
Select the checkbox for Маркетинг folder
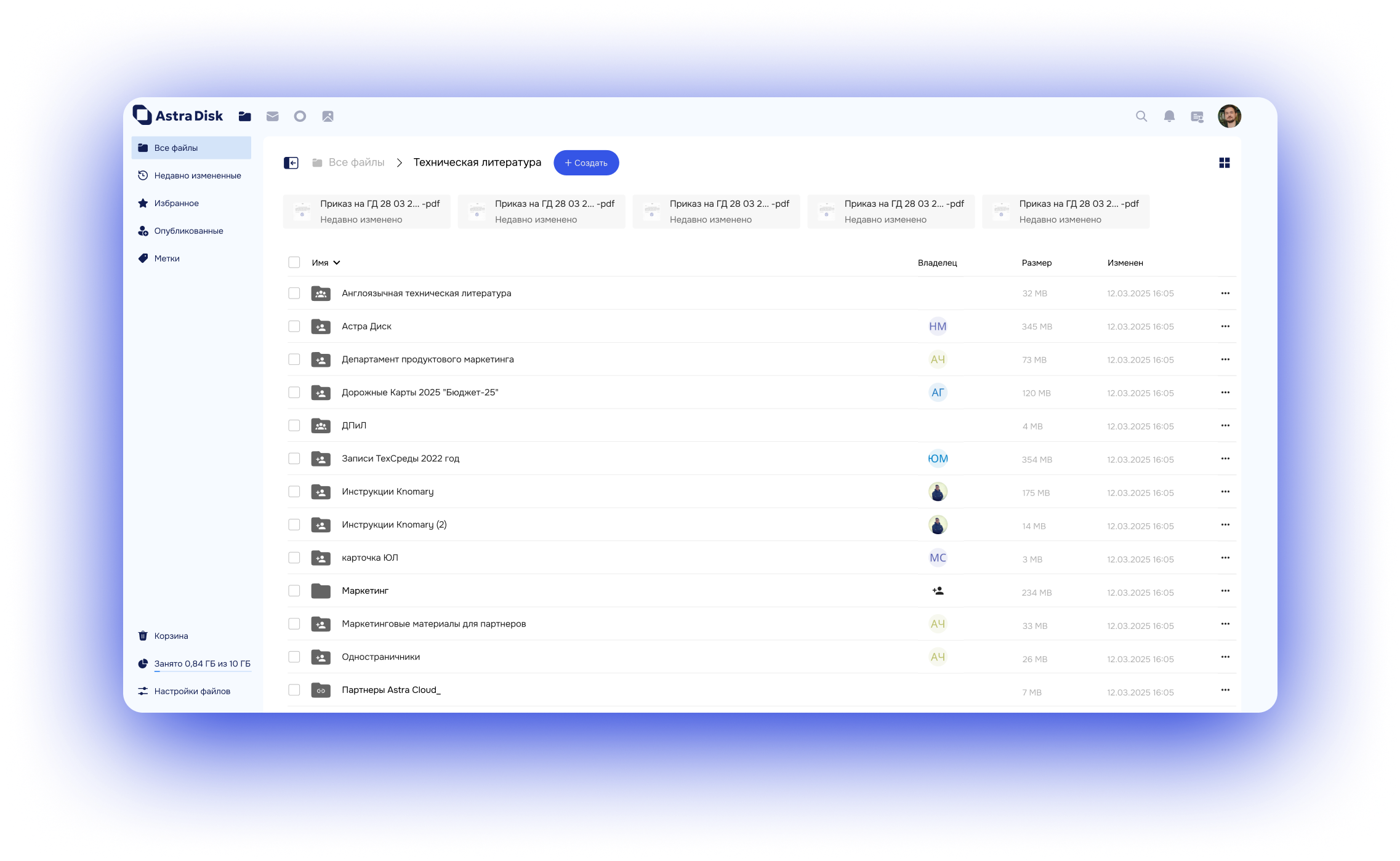(294, 591)
